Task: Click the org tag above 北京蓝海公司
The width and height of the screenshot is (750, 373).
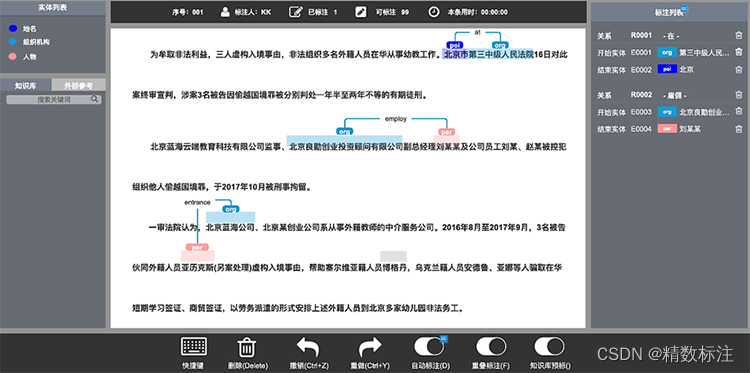Action: pos(231,209)
